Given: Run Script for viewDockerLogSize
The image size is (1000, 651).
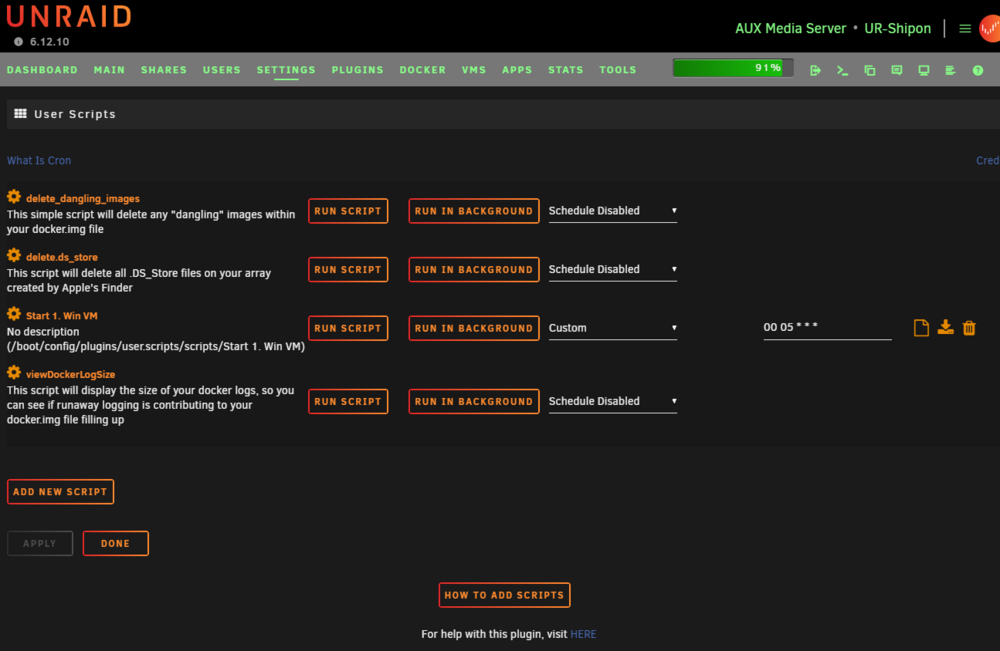Looking at the screenshot, I should point(348,402).
